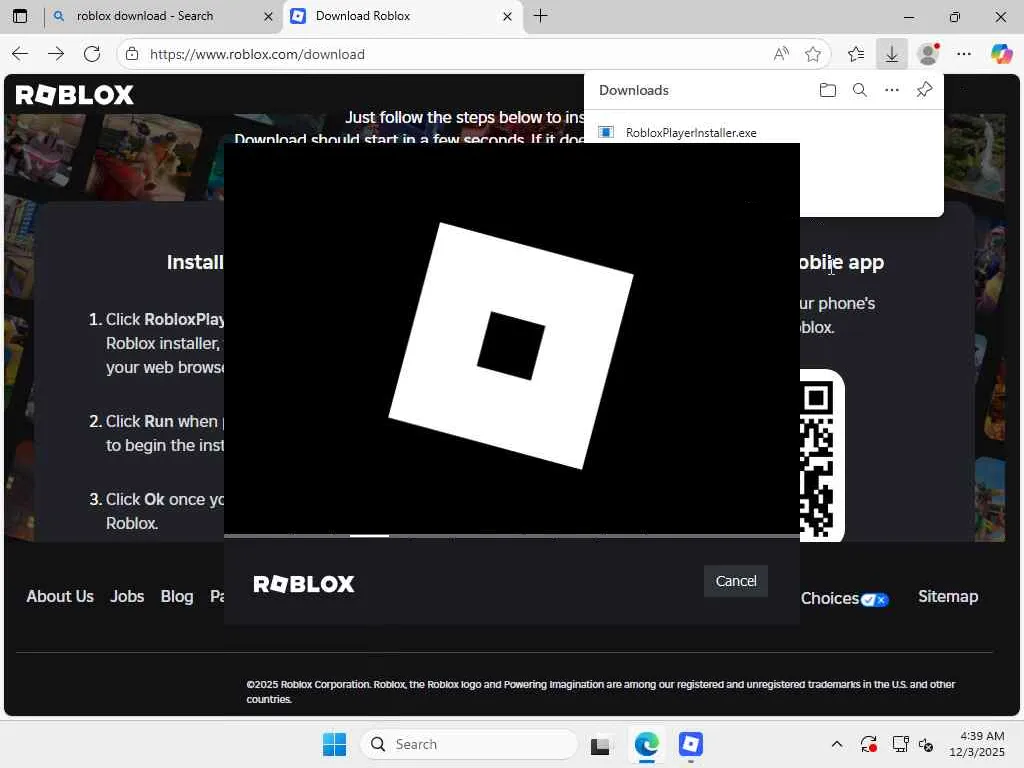Open Task View from the taskbar

coord(600,745)
